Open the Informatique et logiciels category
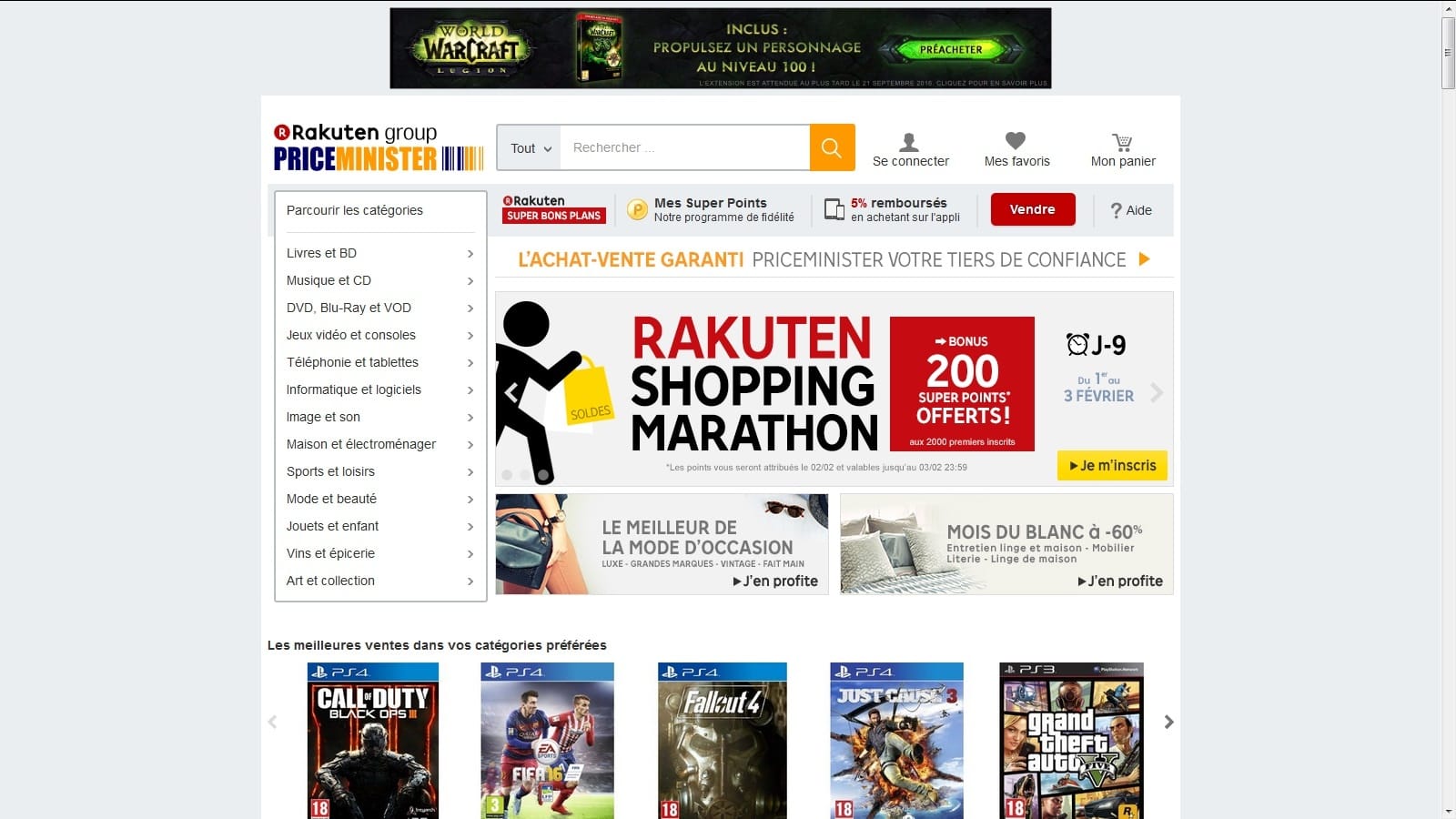1456x819 pixels. pyautogui.click(x=379, y=389)
